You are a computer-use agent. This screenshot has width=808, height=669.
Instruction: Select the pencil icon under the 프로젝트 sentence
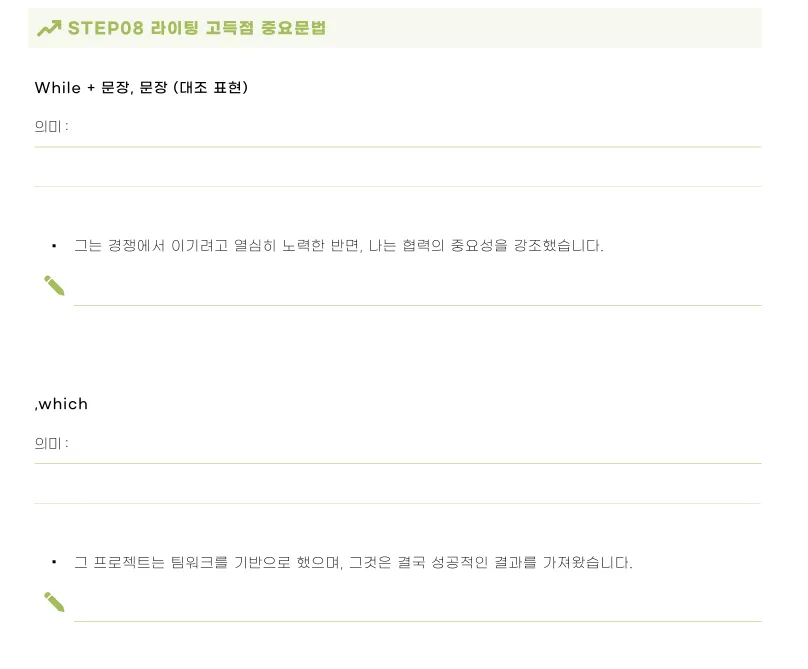54,602
